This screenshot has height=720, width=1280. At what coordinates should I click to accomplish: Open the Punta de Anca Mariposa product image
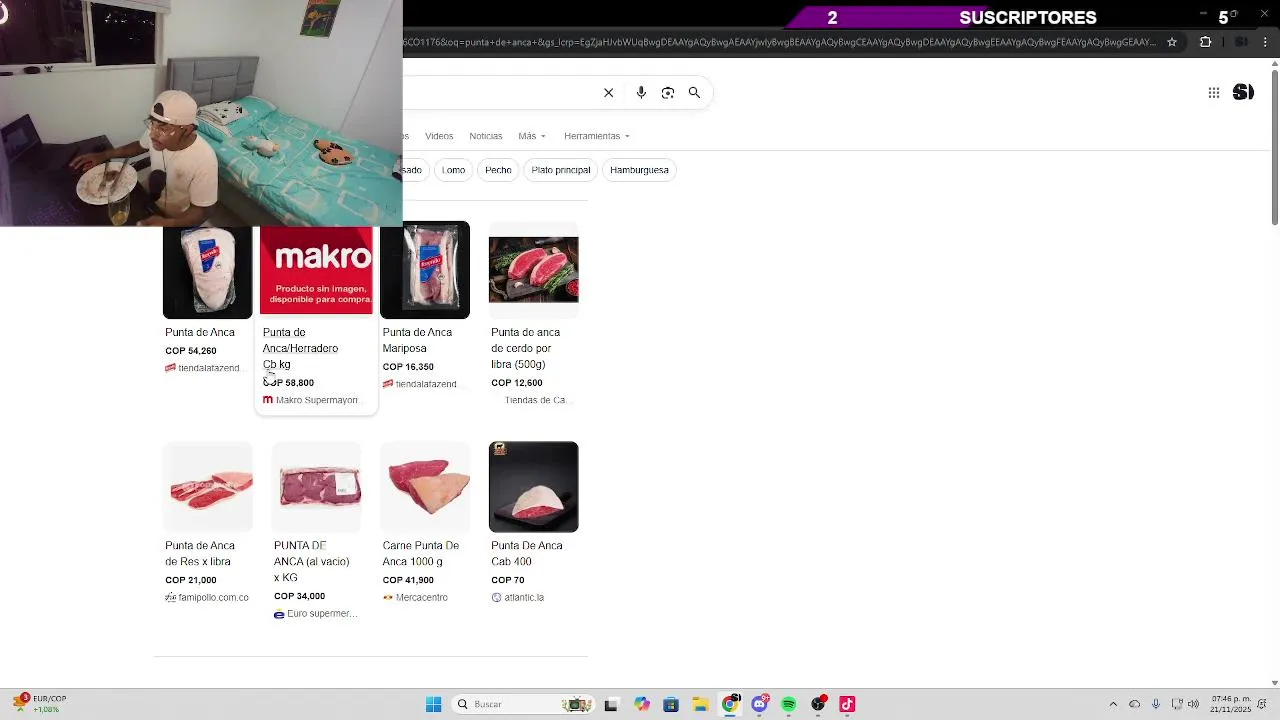pos(425,270)
